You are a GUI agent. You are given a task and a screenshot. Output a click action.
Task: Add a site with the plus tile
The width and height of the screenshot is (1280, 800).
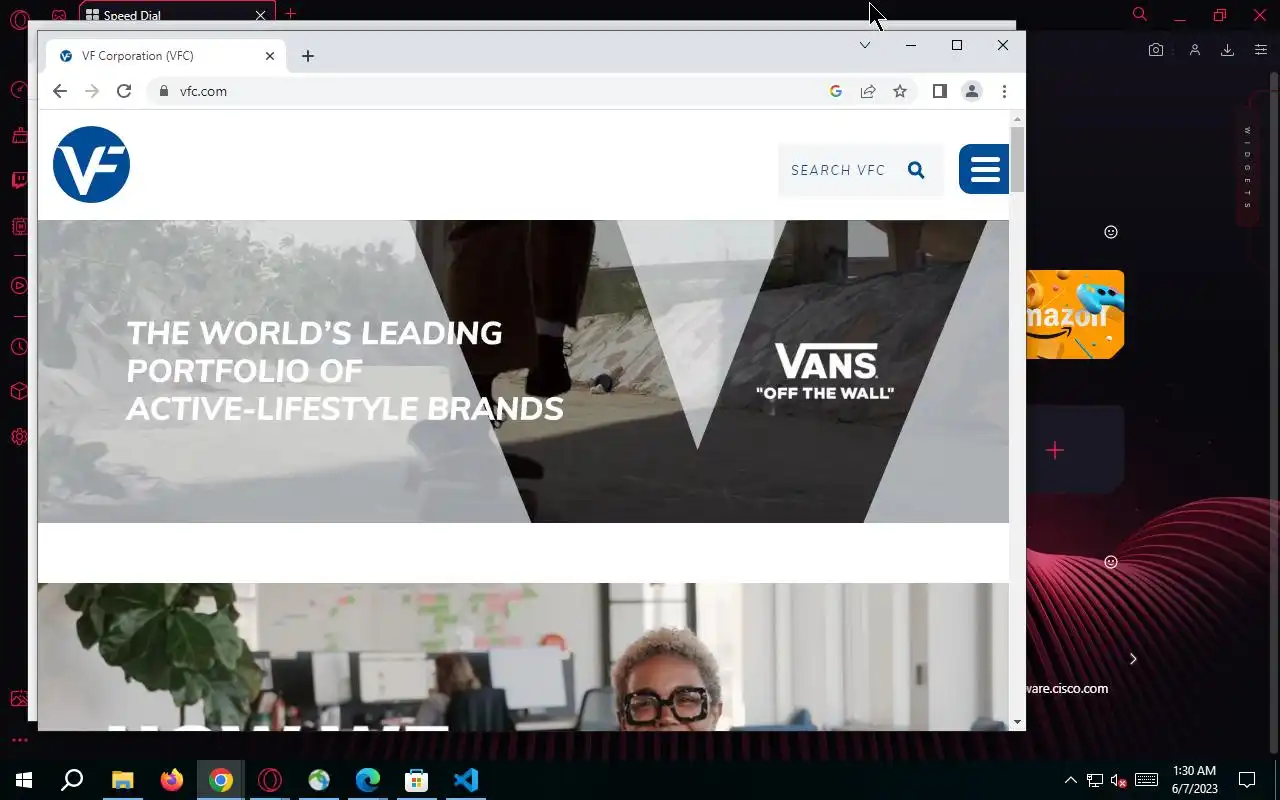point(1055,450)
